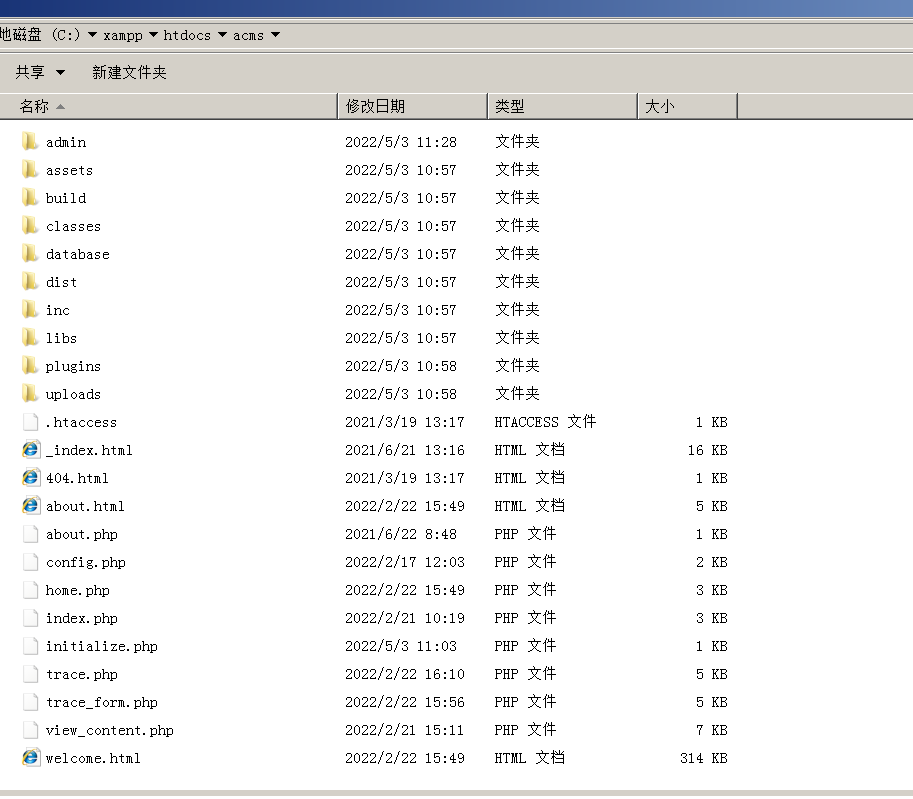Navigate to xampp in the address path

coord(123,36)
